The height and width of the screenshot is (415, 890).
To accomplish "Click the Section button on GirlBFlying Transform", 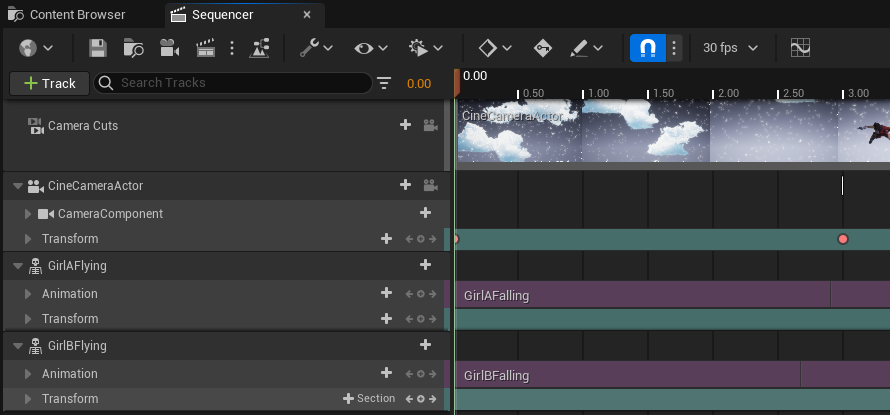I will click(369, 398).
